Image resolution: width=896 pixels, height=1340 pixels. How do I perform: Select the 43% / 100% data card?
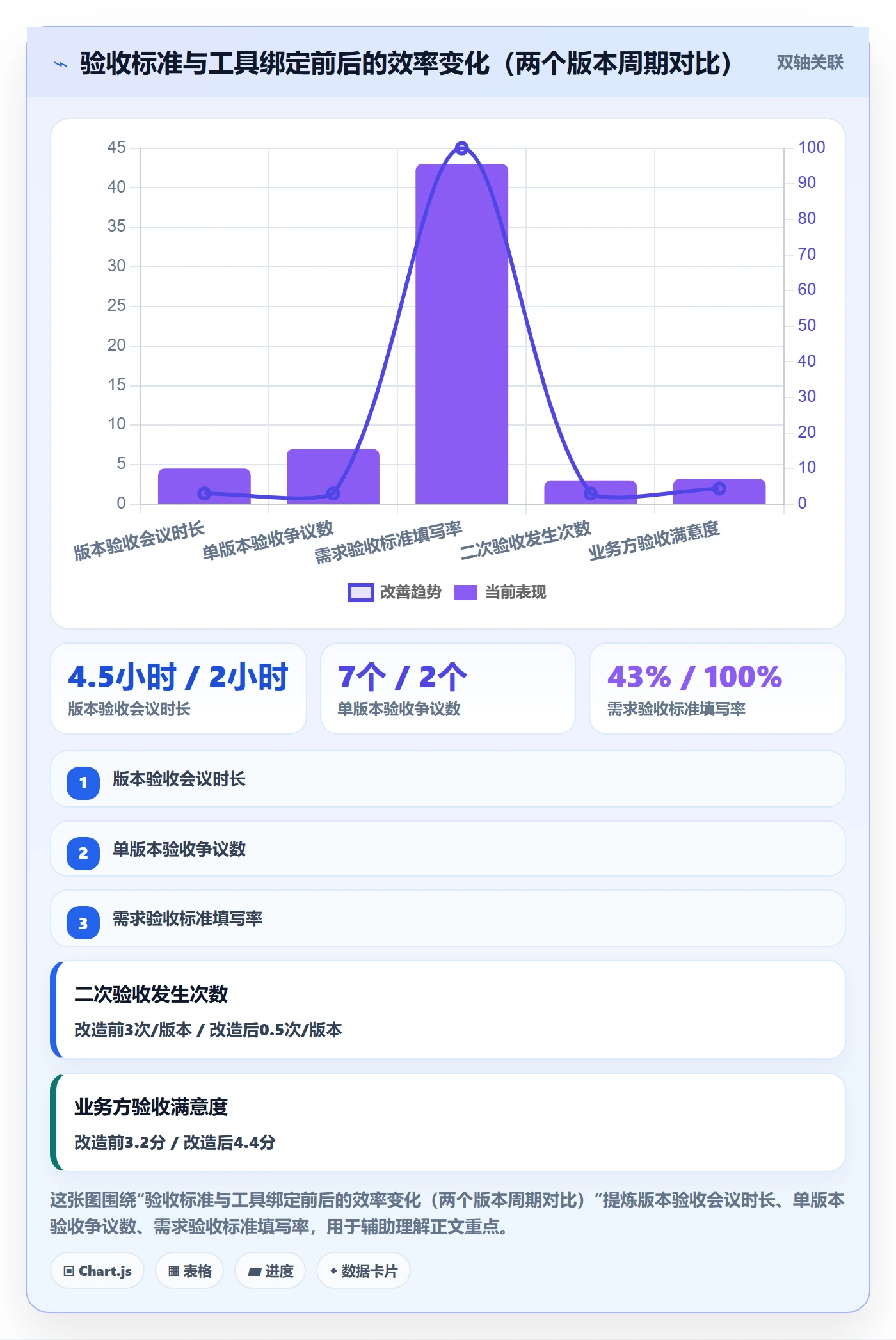point(717,689)
